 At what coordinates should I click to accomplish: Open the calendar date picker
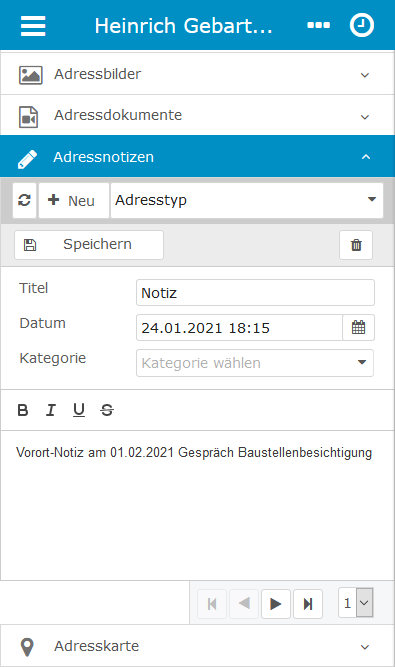(358, 328)
